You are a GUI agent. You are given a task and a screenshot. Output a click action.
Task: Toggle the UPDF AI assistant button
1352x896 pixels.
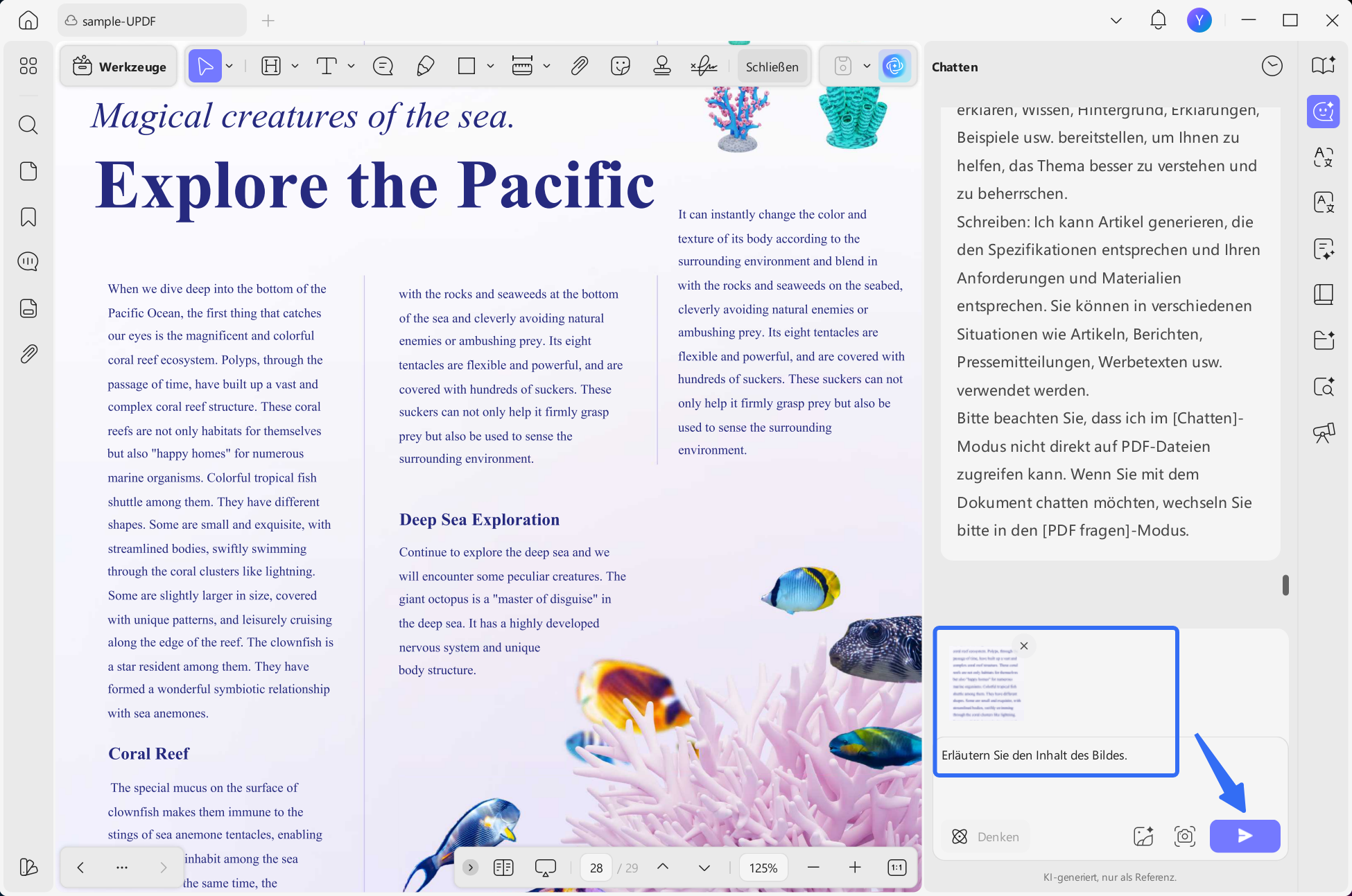tap(894, 67)
